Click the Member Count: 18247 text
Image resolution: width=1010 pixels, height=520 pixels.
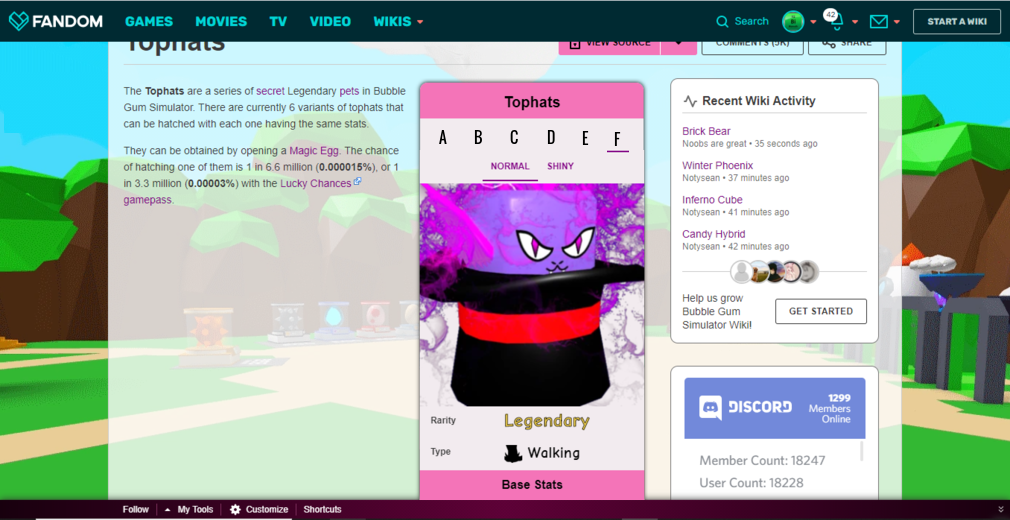pos(762,461)
